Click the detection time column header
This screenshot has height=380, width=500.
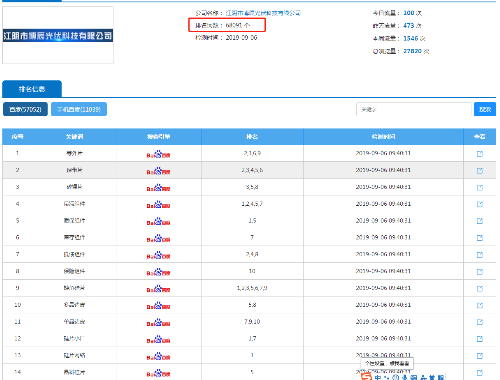coord(383,137)
